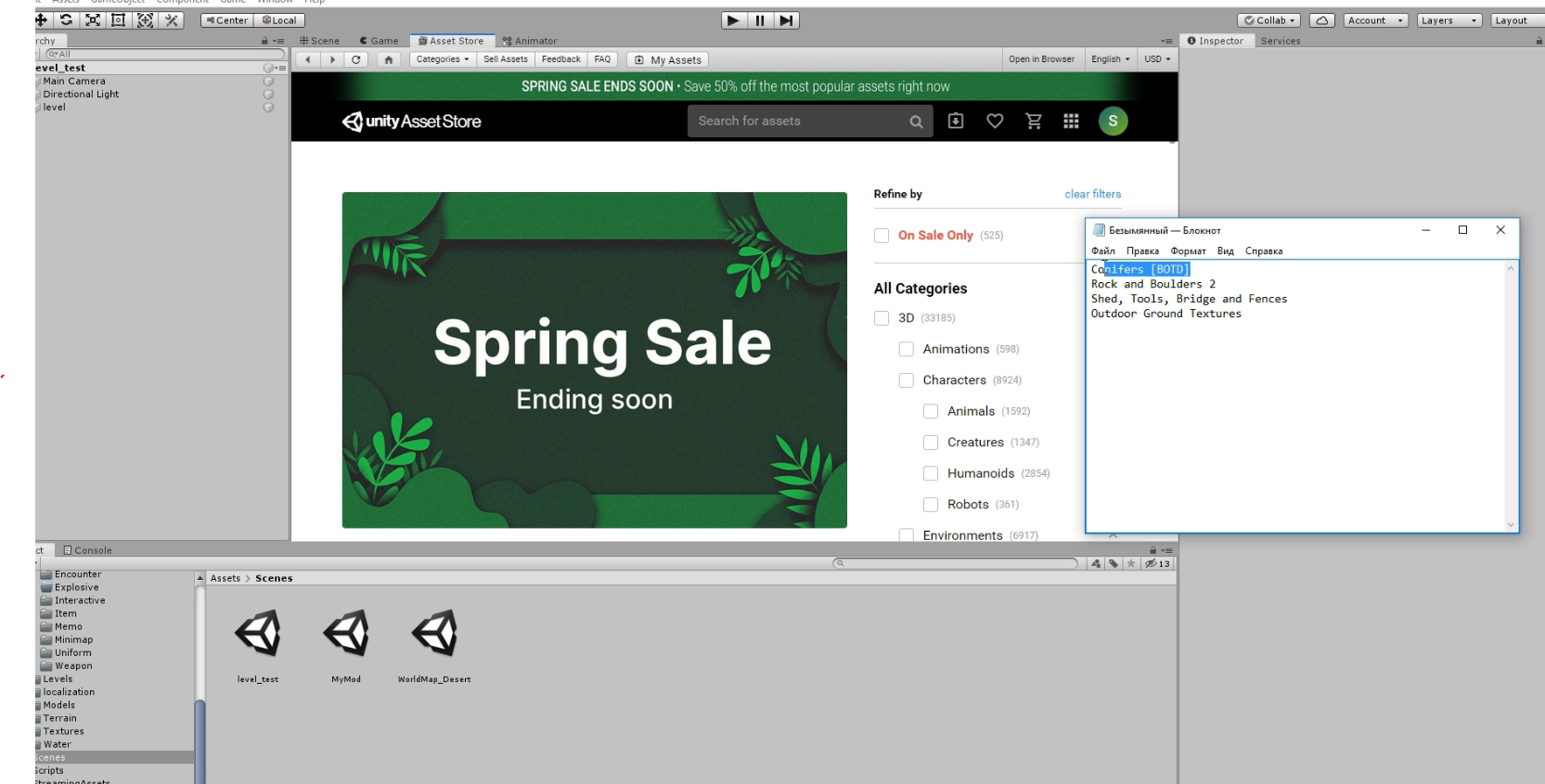Open the Account dropdown

pyautogui.click(x=1376, y=20)
